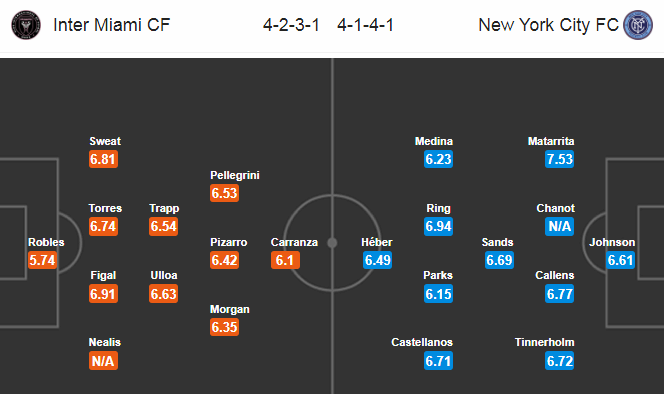
Task: Click Nealis' N/A rating badge
Action: [x=103, y=361]
